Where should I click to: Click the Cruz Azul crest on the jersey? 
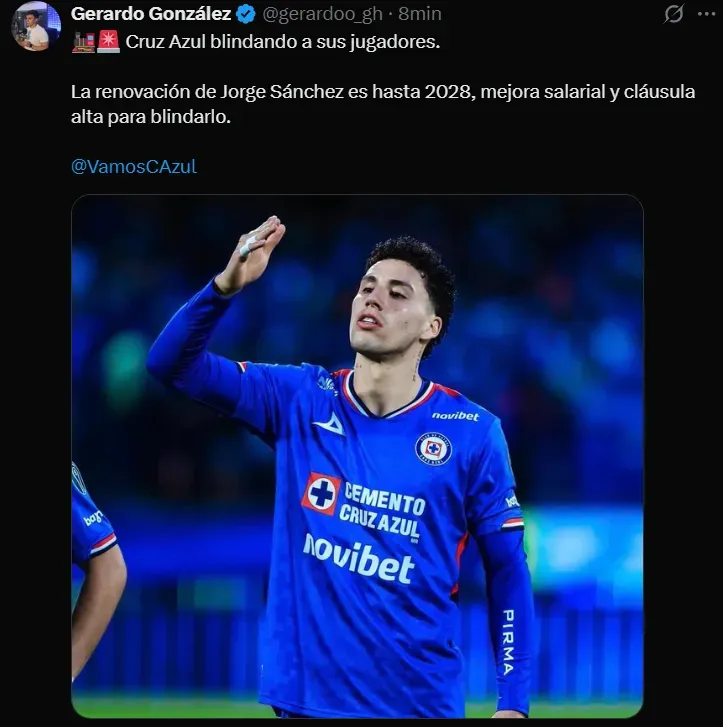point(433,447)
